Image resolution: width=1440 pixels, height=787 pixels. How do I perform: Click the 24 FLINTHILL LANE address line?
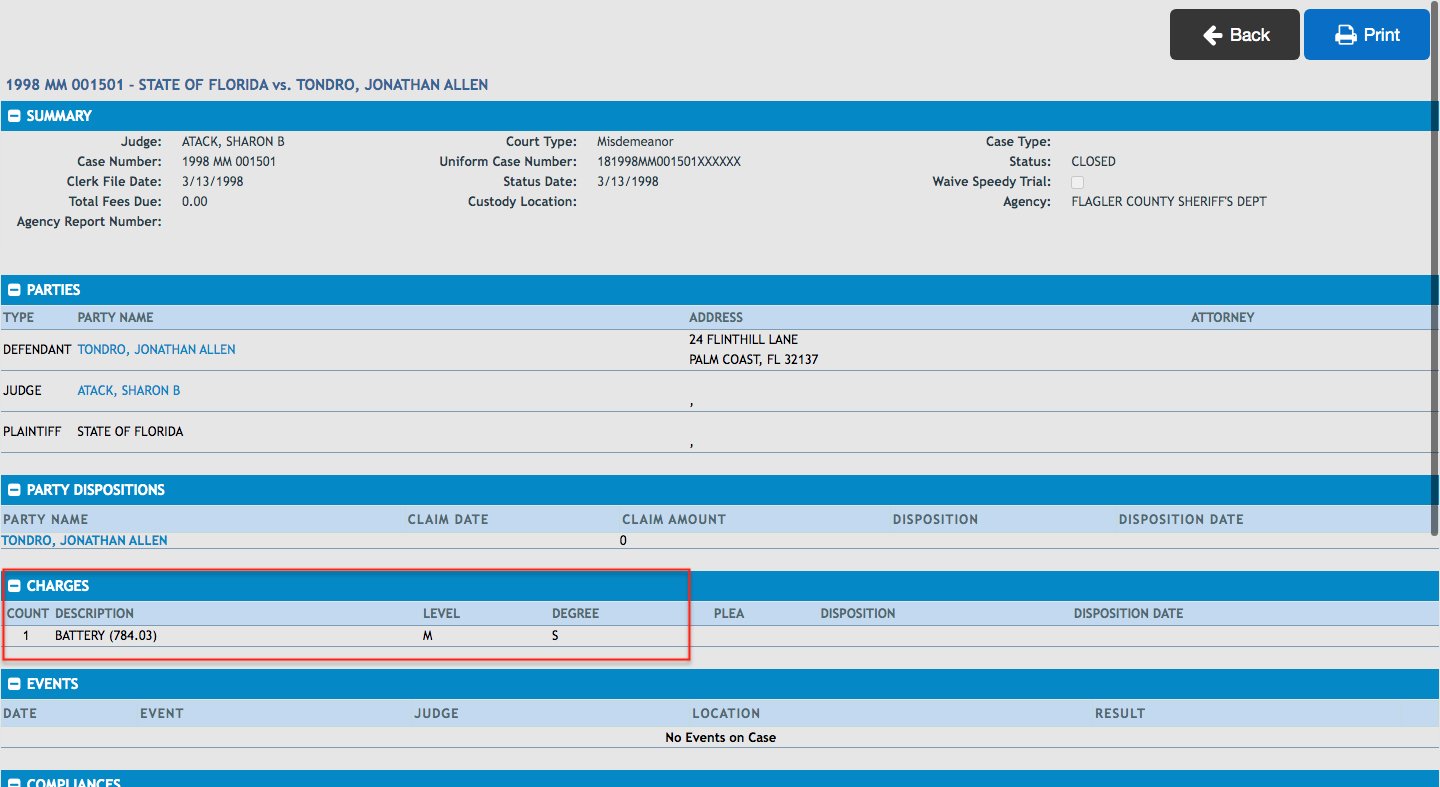[744, 340]
